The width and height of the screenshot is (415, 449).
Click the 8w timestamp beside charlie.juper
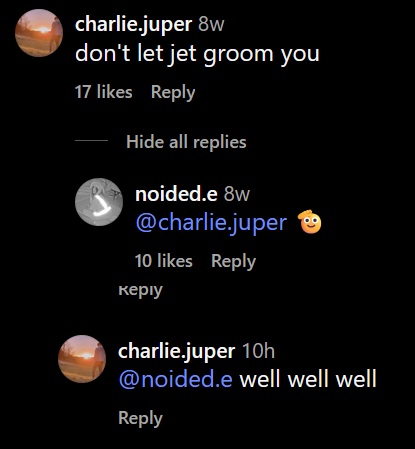click(x=211, y=25)
